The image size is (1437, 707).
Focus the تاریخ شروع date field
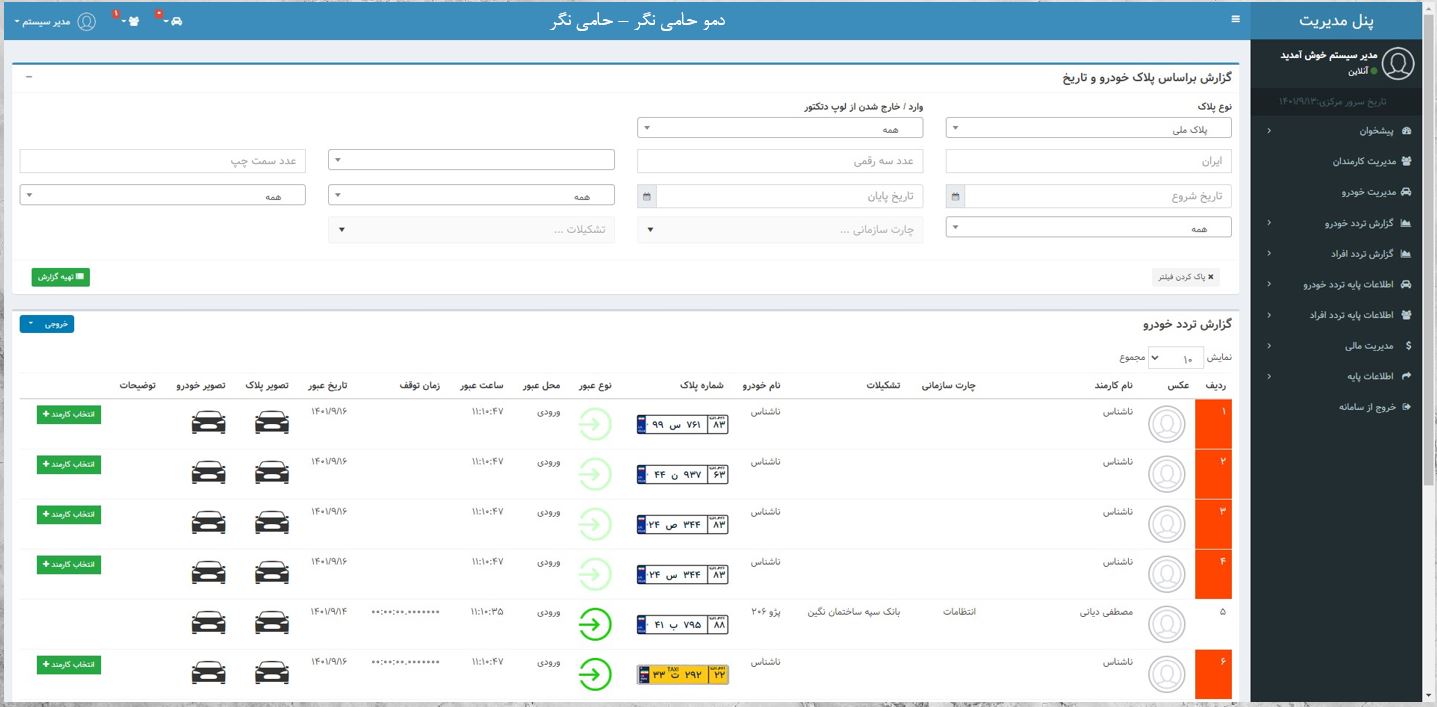click(x=1098, y=197)
